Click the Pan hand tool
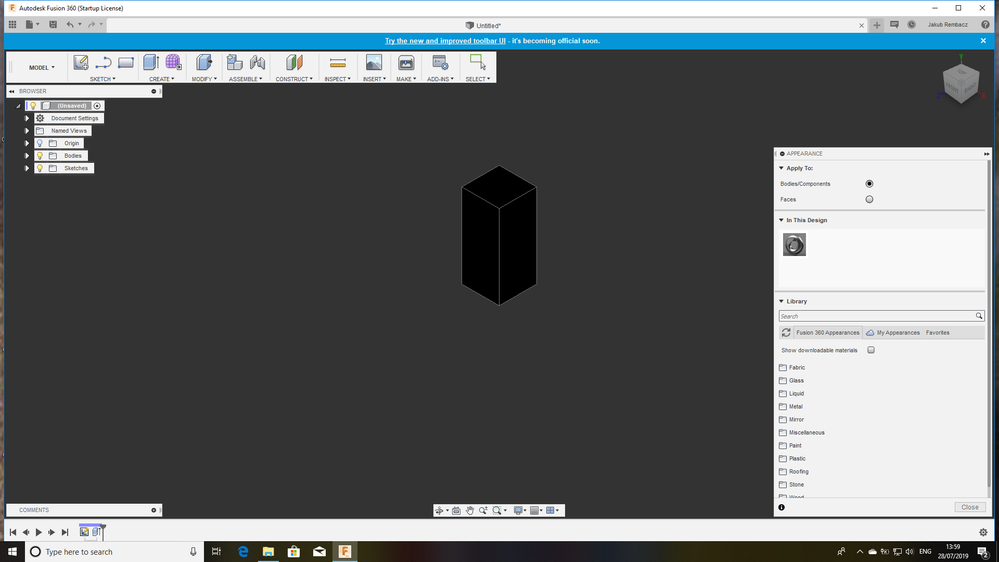Image resolution: width=999 pixels, height=562 pixels. 470,510
